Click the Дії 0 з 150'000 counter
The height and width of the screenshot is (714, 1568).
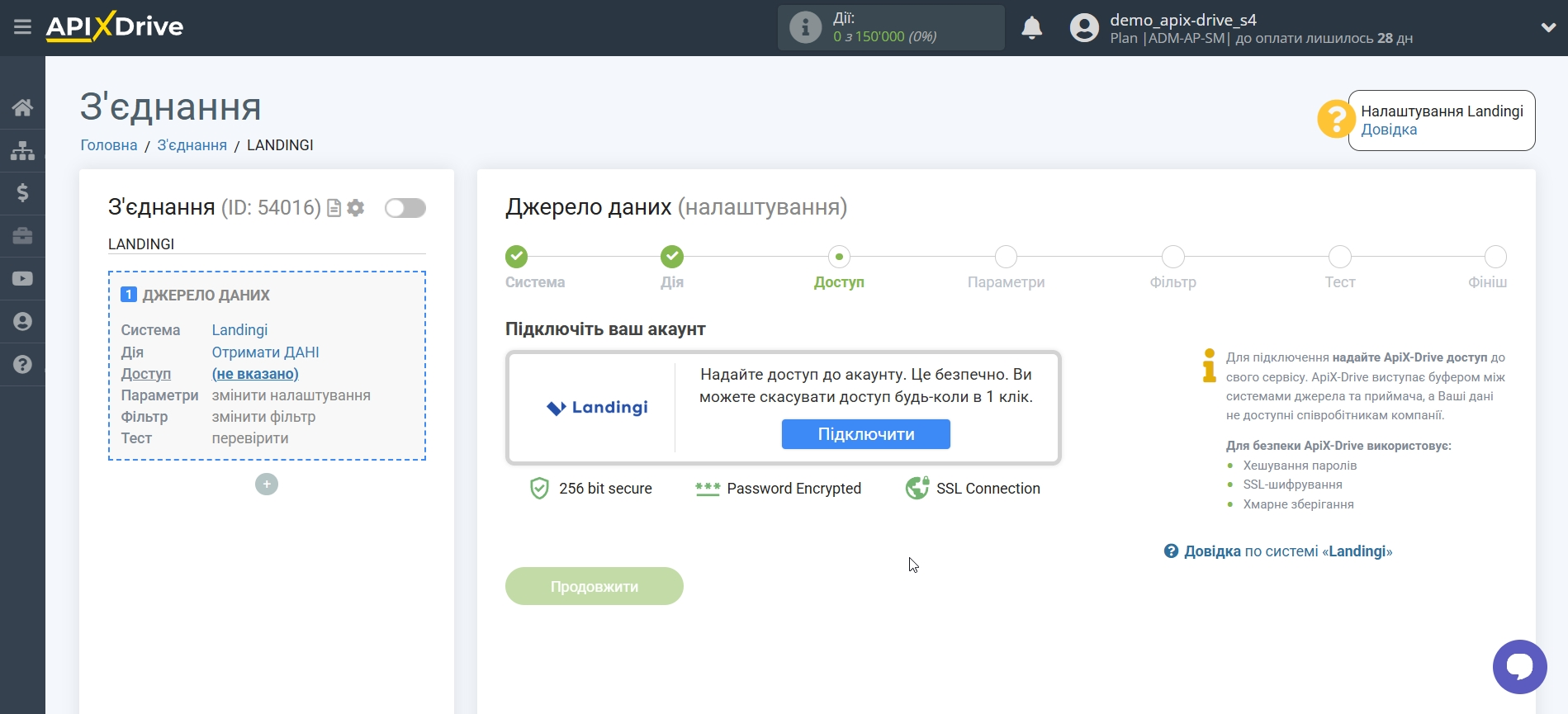pos(891,27)
